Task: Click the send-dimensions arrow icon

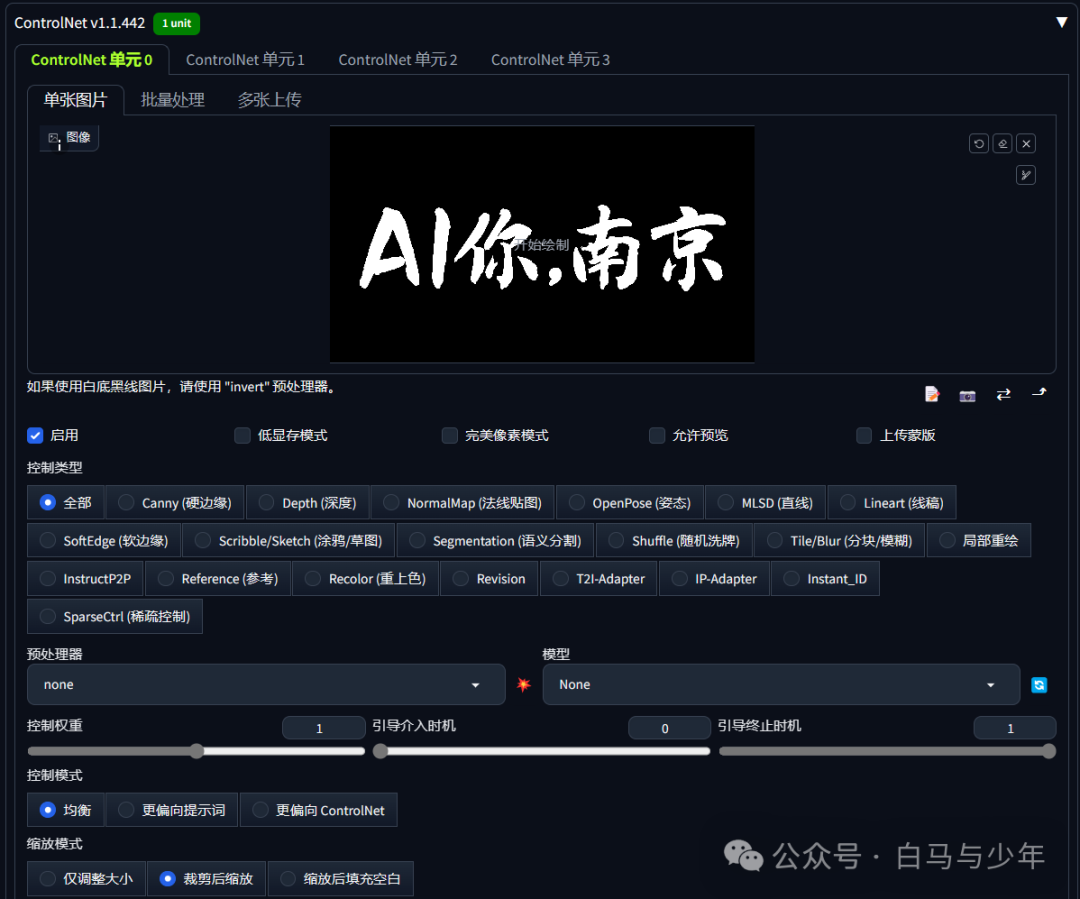Action: (1038, 393)
